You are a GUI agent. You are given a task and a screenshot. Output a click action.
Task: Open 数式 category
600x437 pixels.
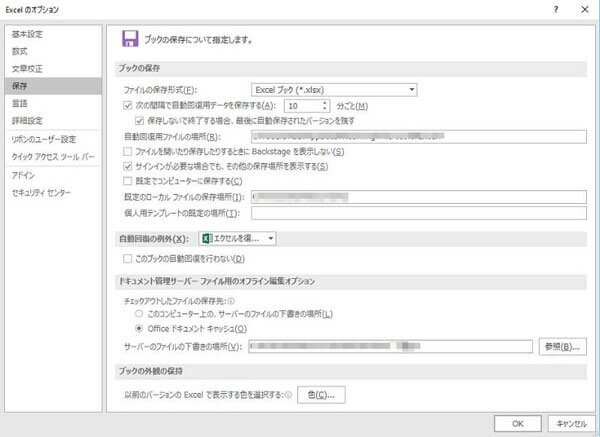click(54, 51)
